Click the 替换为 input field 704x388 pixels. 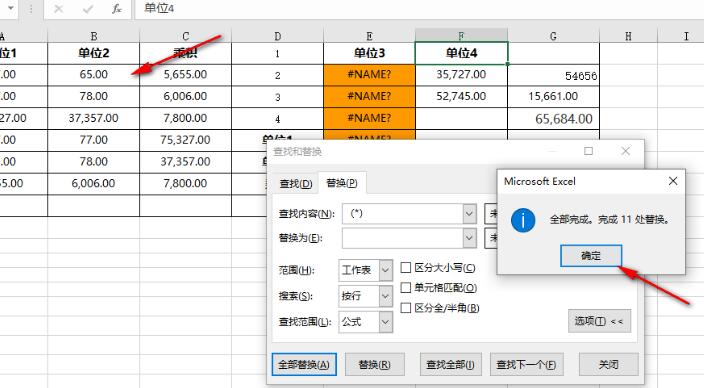click(x=403, y=238)
